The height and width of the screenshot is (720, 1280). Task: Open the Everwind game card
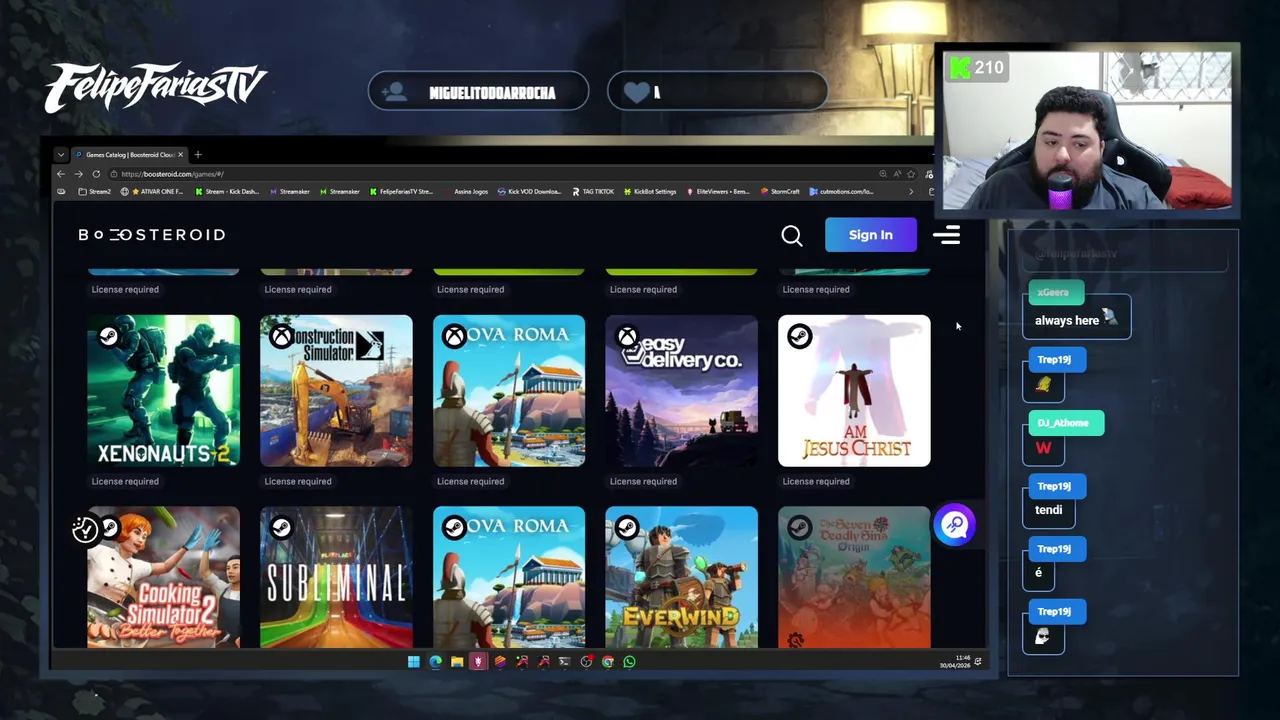(681, 577)
